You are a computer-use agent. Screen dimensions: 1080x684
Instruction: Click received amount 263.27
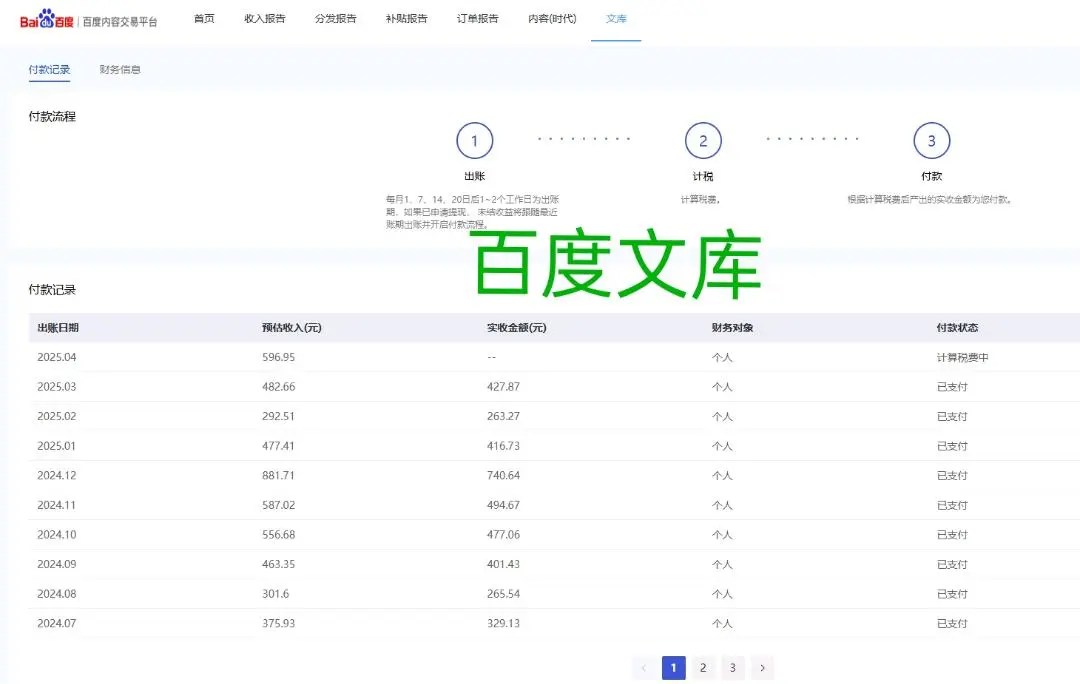(x=503, y=417)
